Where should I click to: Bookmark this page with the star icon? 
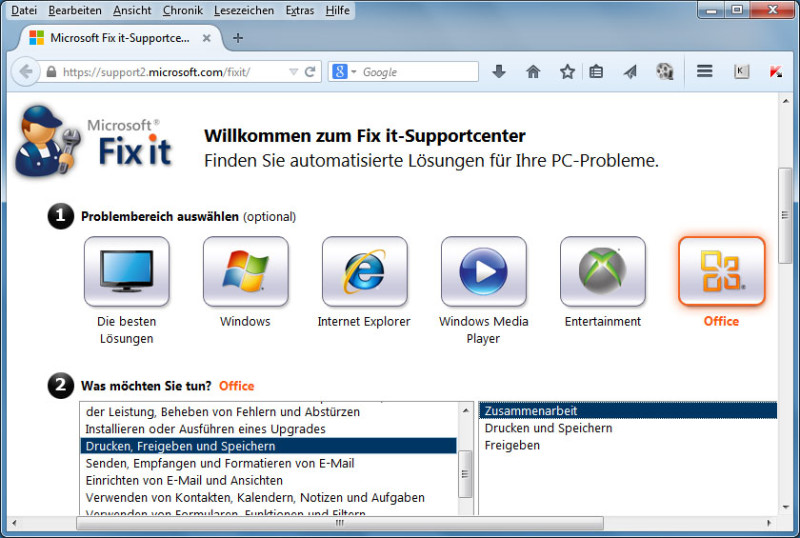coord(567,71)
